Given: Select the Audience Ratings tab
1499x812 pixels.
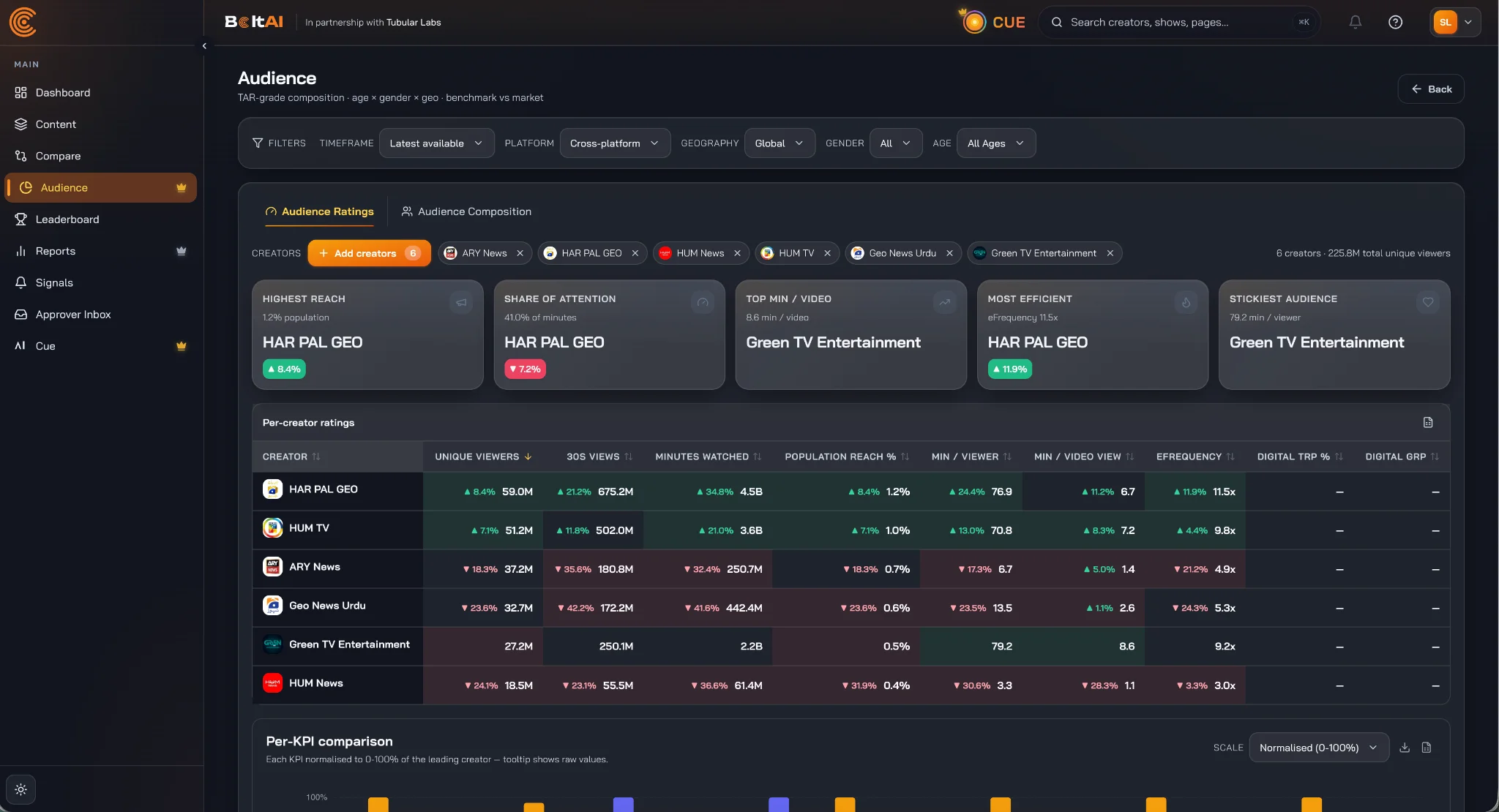Looking at the screenshot, I should tap(319, 211).
